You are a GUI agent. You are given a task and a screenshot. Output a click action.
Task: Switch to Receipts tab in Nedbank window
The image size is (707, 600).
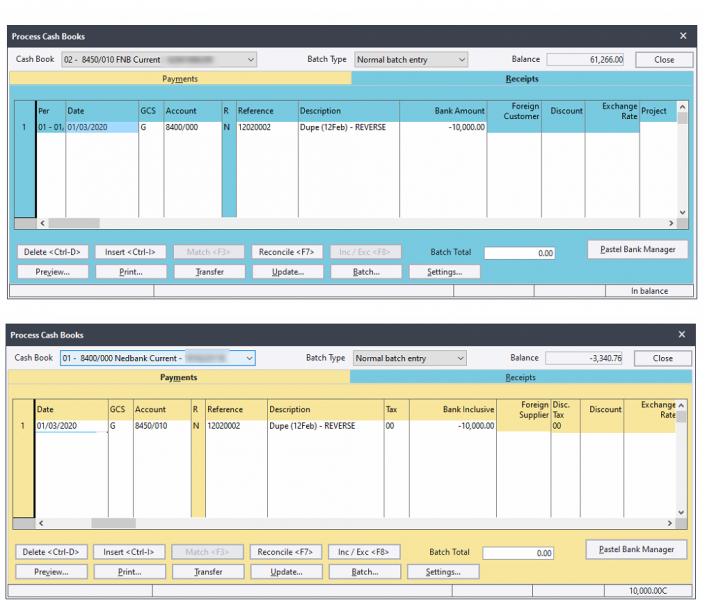pyautogui.click(x=548, y=378)
